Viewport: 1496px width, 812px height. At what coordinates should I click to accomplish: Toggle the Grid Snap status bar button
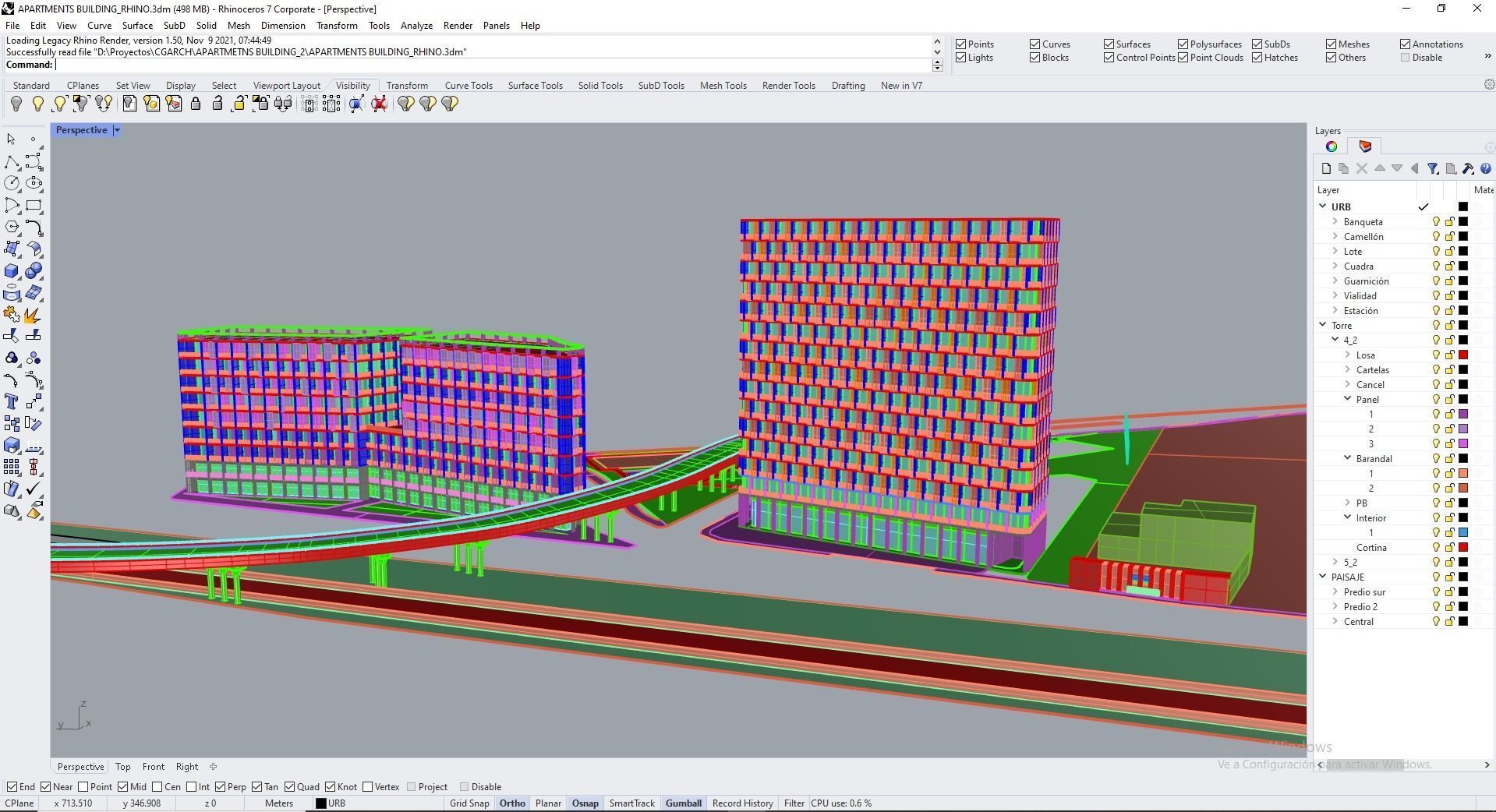[x=469, y=803]
